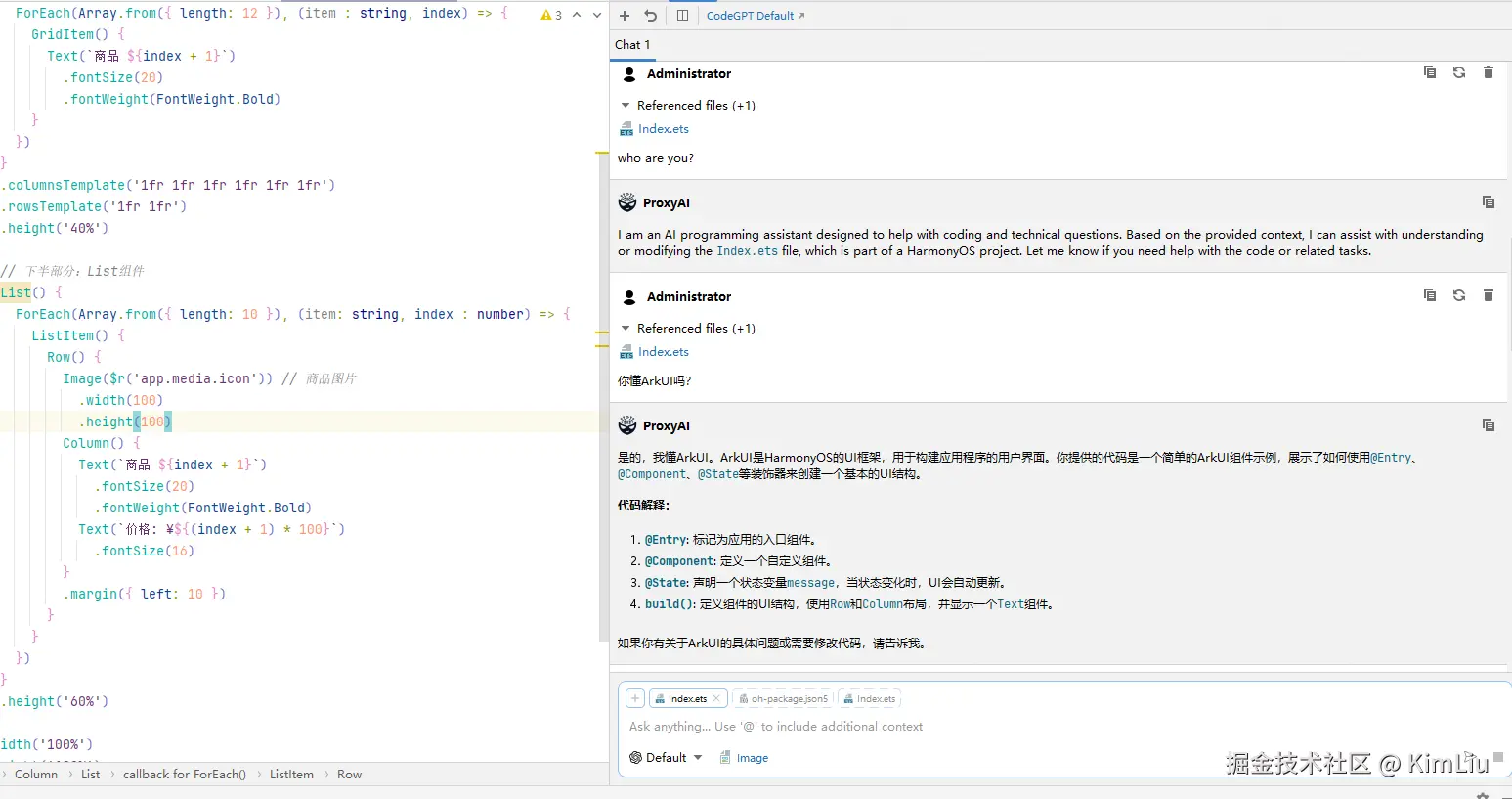Click the code line .columnsTemplate

pyautogui.click(x=168, y=186)
